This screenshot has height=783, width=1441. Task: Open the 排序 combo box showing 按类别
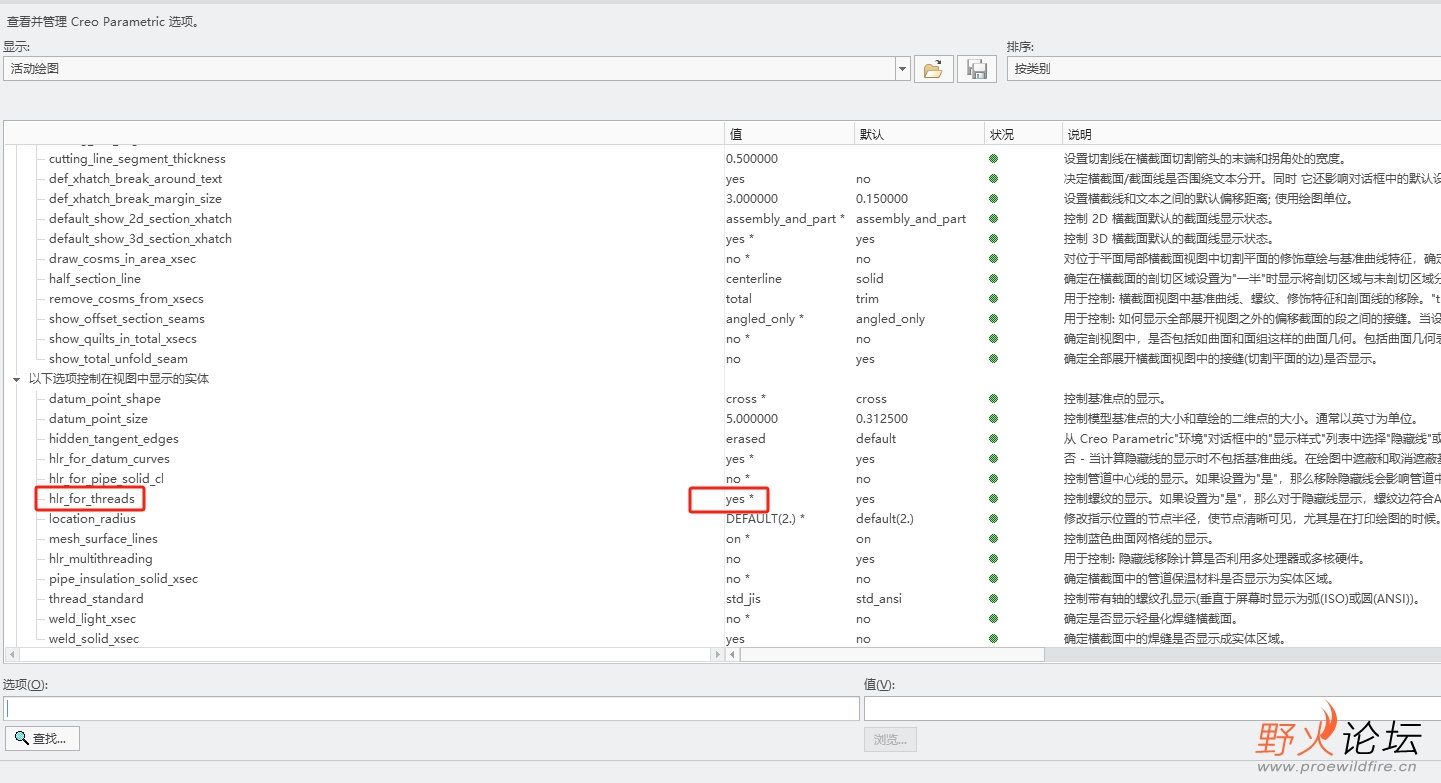pos(1223,69)
